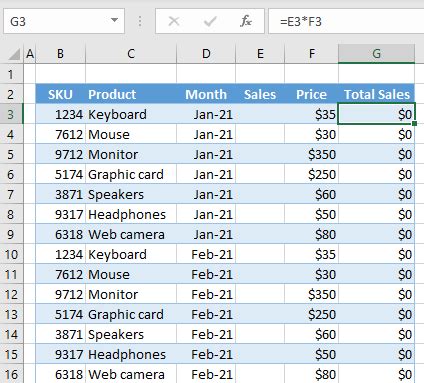The width and height of the screenshot is (424, 383).
Task: Select Headphones in row 15
Action: 131,354
